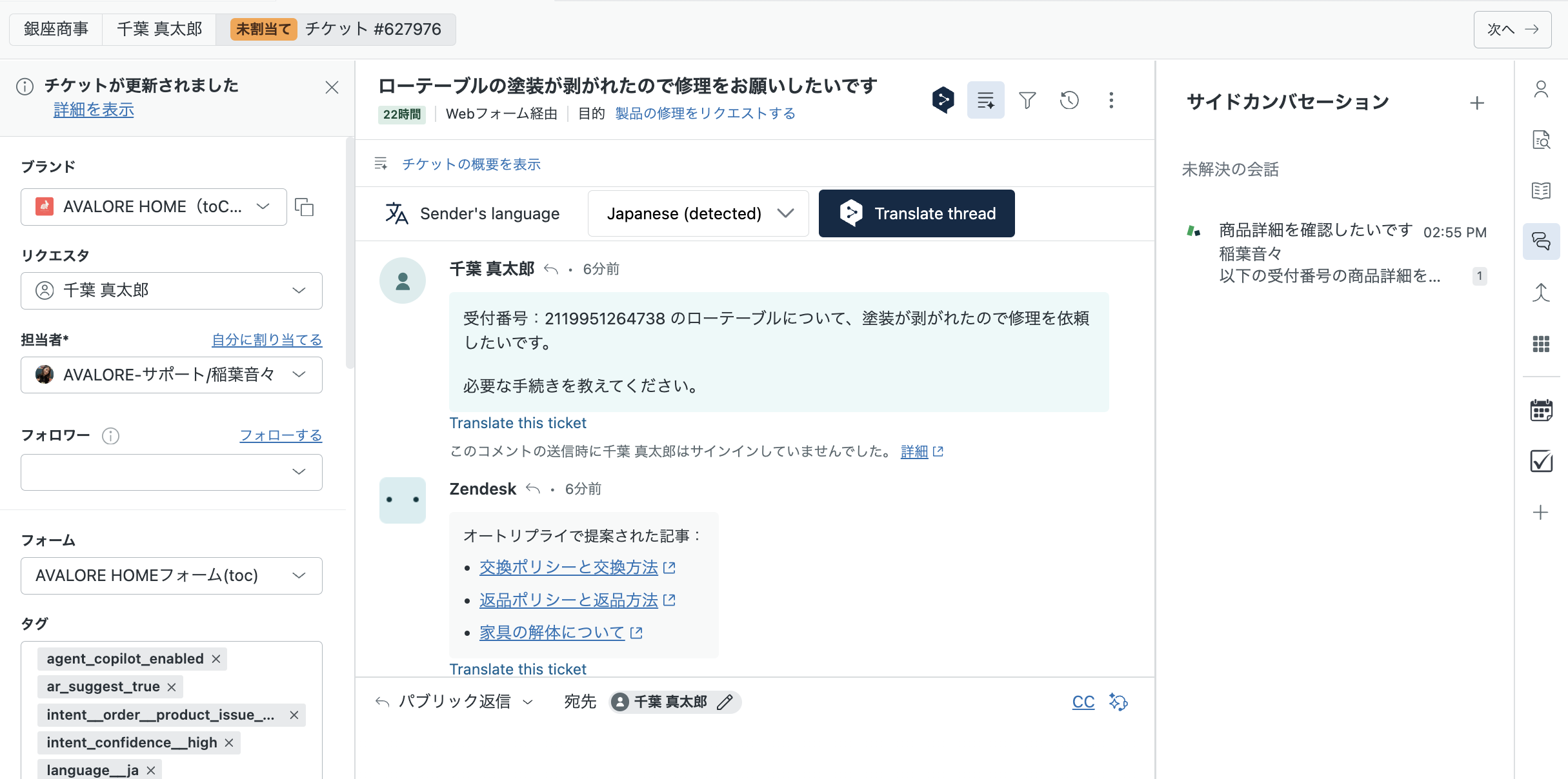Remove the intent__order__product_issue tag
The image size is (1568, 779).
pos(294,715)
